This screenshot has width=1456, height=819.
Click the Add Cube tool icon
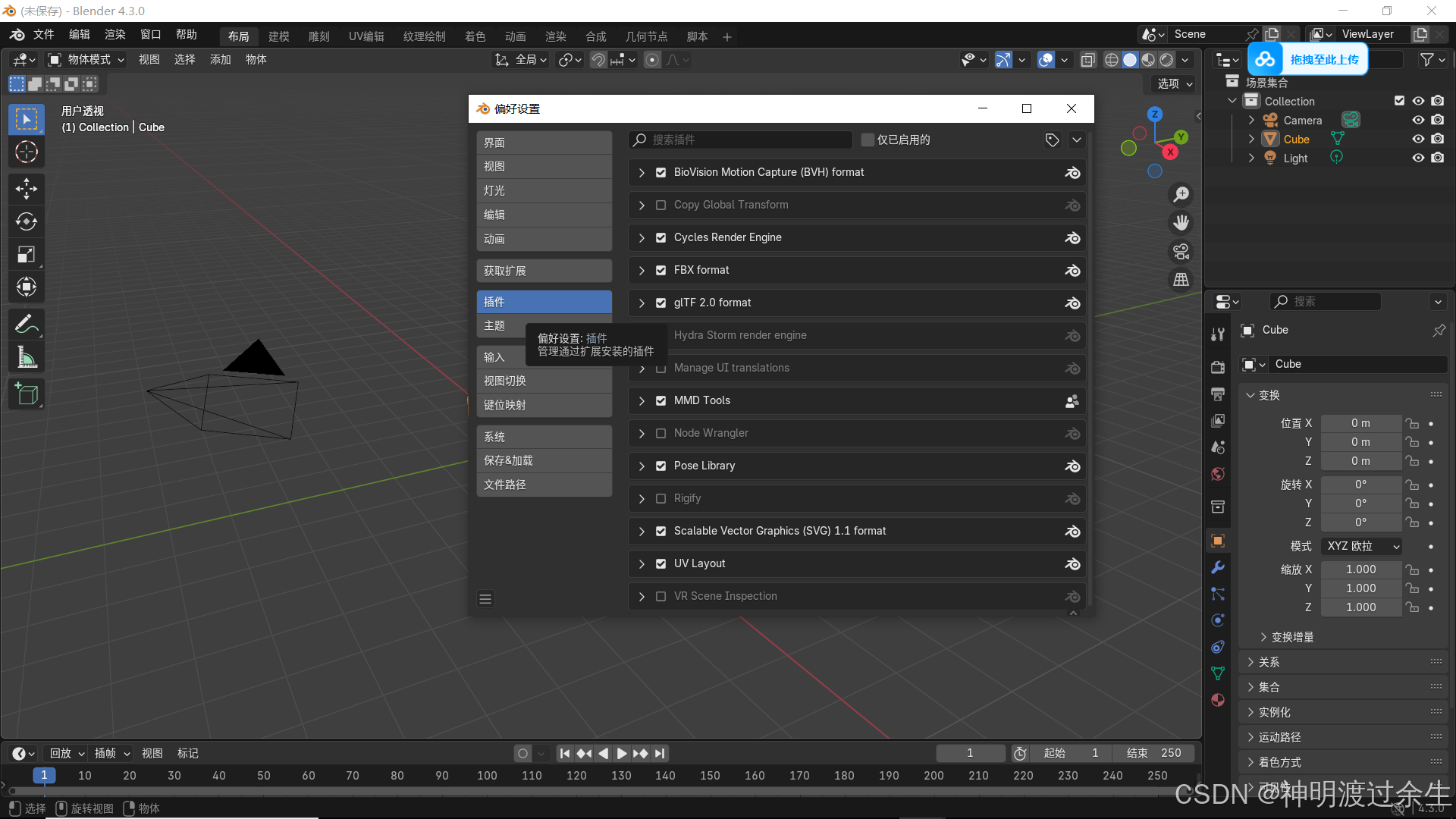(x=27, y=394)
